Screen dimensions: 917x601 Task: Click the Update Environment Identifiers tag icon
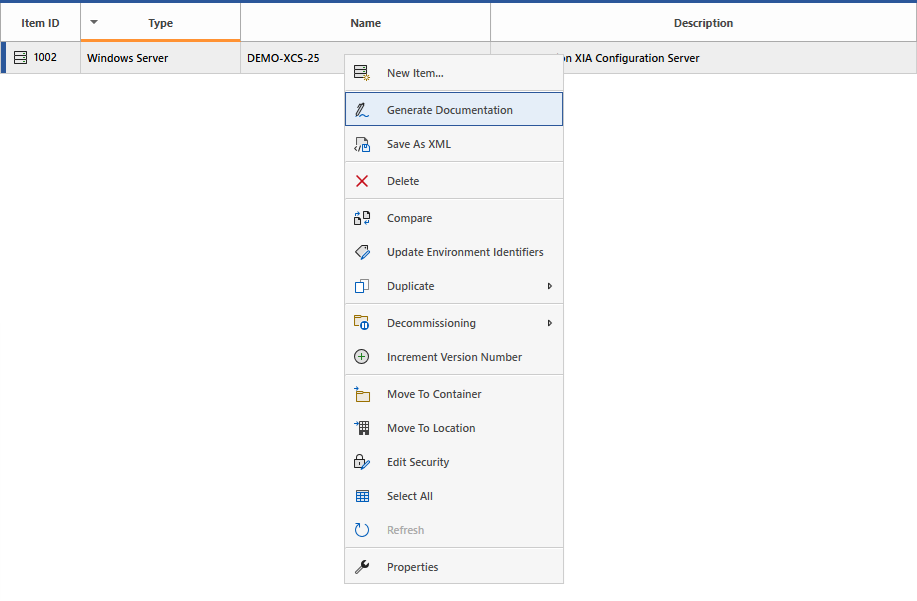point(362,252)
